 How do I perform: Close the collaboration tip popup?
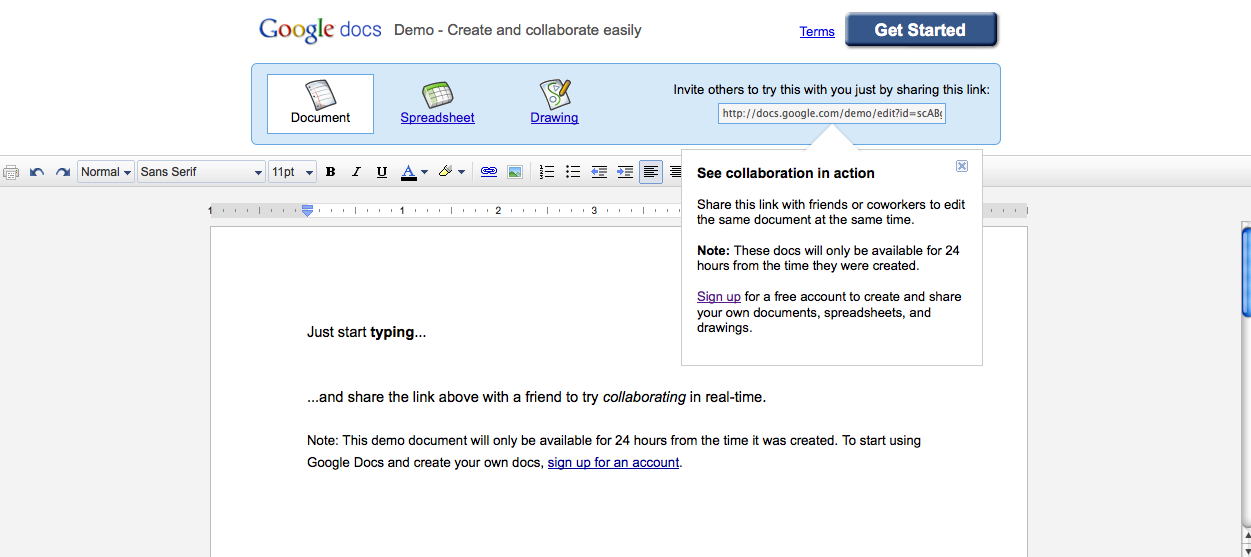click(x=962, y=166)
